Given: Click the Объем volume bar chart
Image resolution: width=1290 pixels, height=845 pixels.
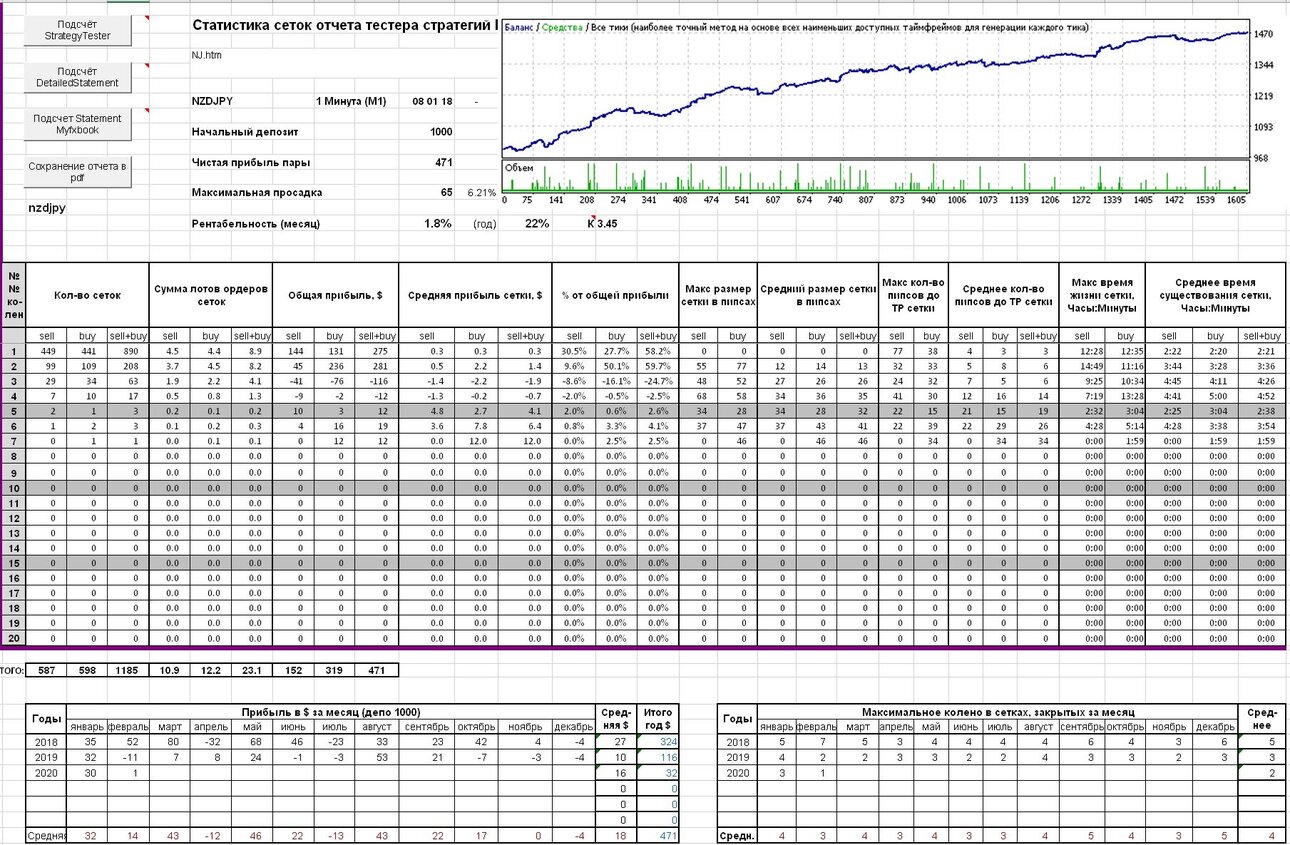Looking at the screenshot, I should pyautogui.click(x=876, y=175).
